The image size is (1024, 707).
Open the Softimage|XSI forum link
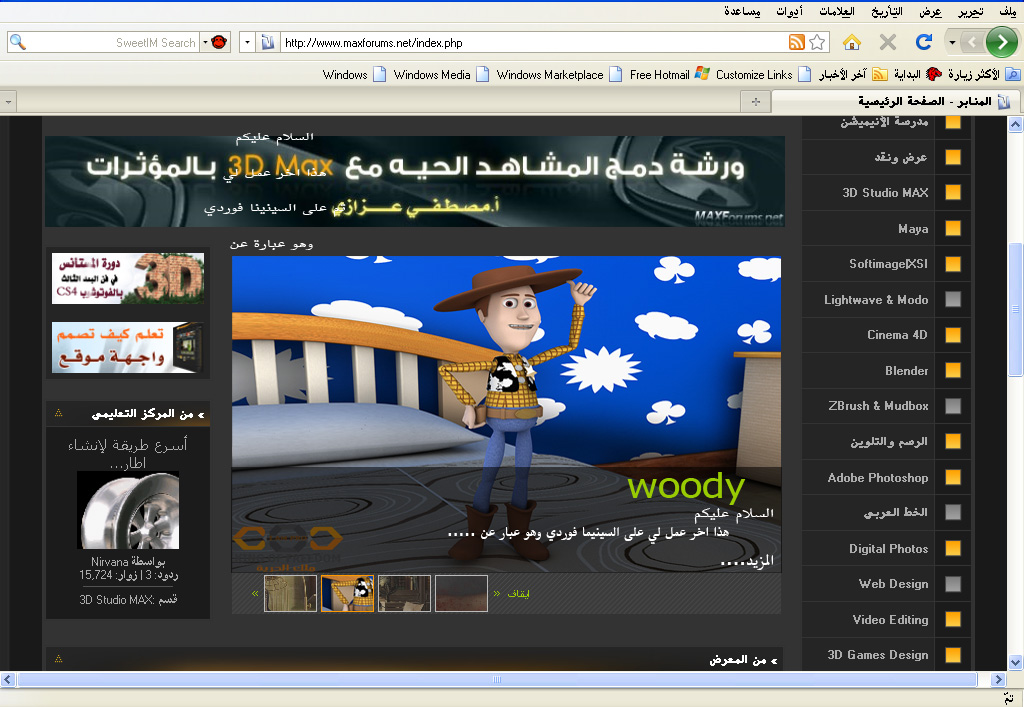pos(888,264)
